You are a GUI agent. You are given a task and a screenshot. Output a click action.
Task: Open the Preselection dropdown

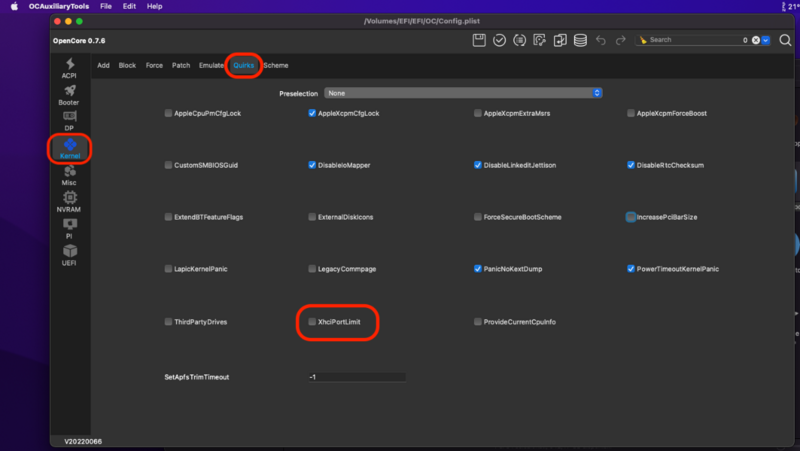pyautogui.click(x=463, y=93)
